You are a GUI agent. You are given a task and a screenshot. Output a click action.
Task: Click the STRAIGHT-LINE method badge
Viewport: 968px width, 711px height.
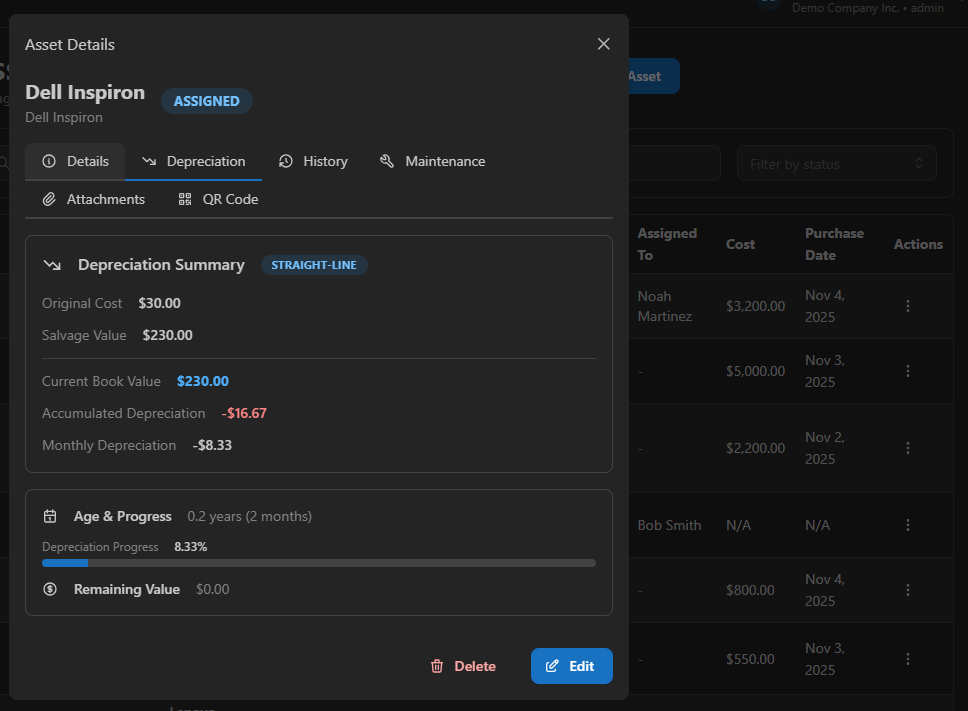315,265
